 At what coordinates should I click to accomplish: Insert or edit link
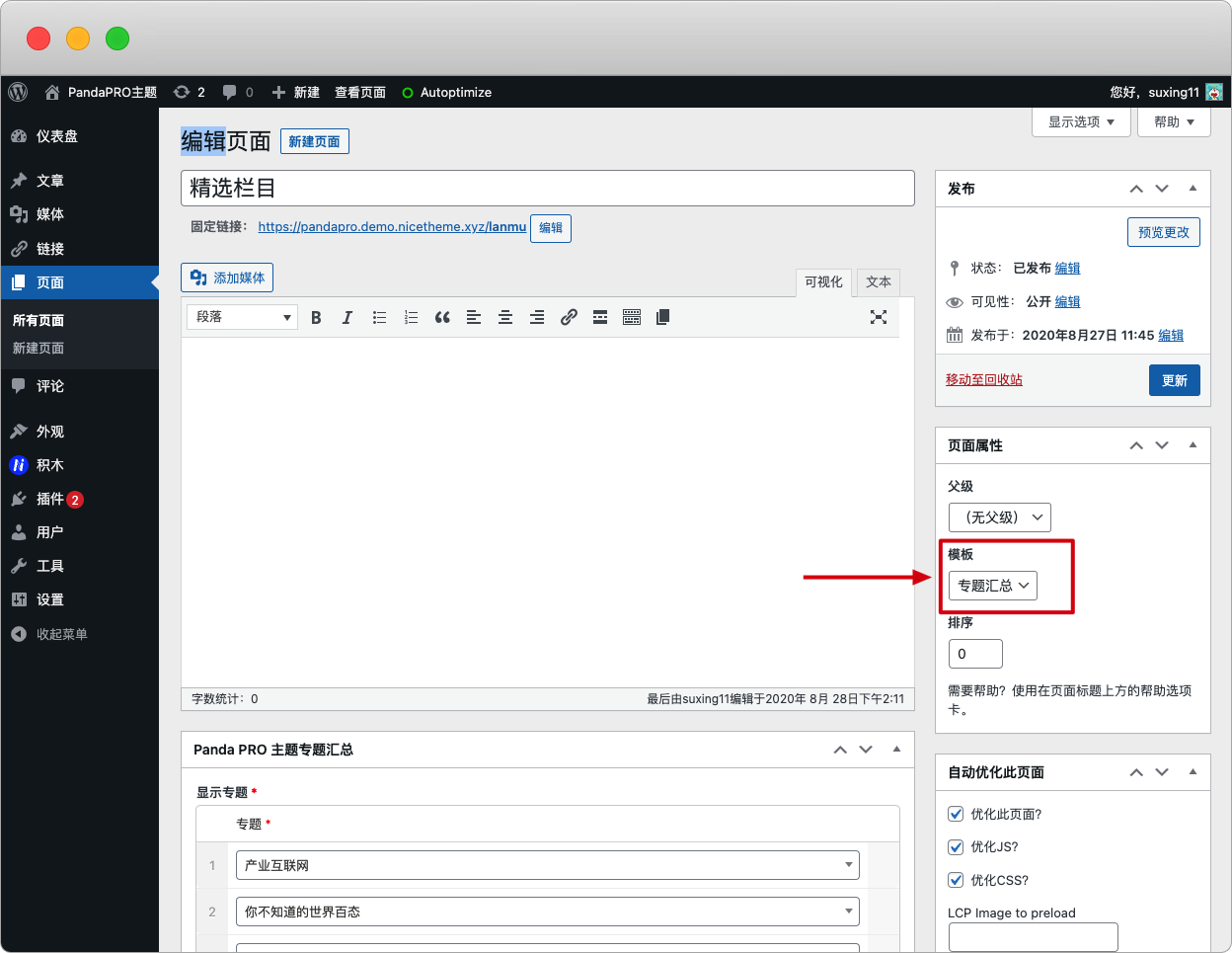pyautogui.click(x=569, y=317)
